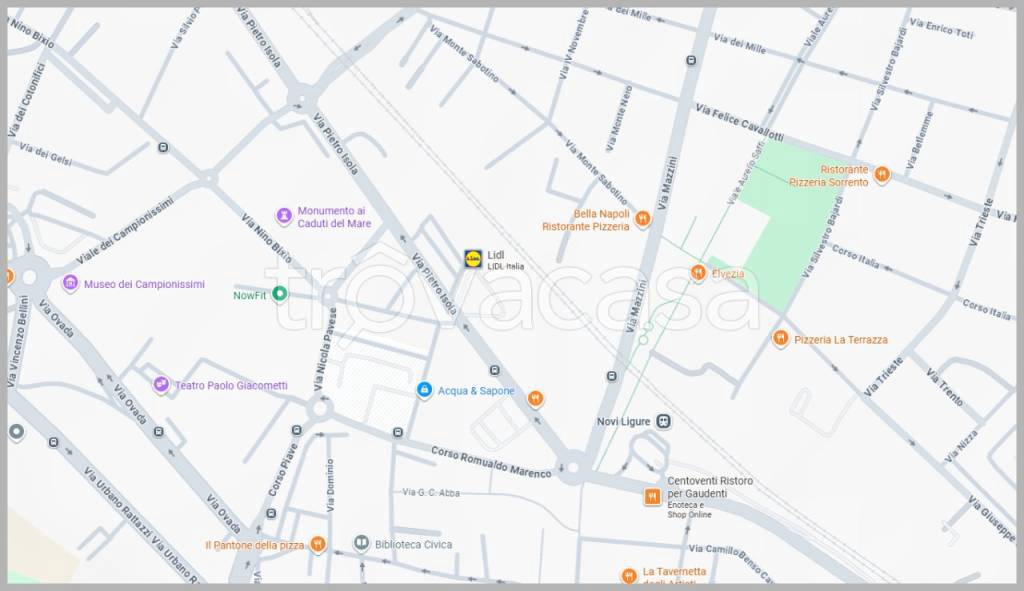Click the blue Acqua & Sapone shop icon

pos(424,390)
